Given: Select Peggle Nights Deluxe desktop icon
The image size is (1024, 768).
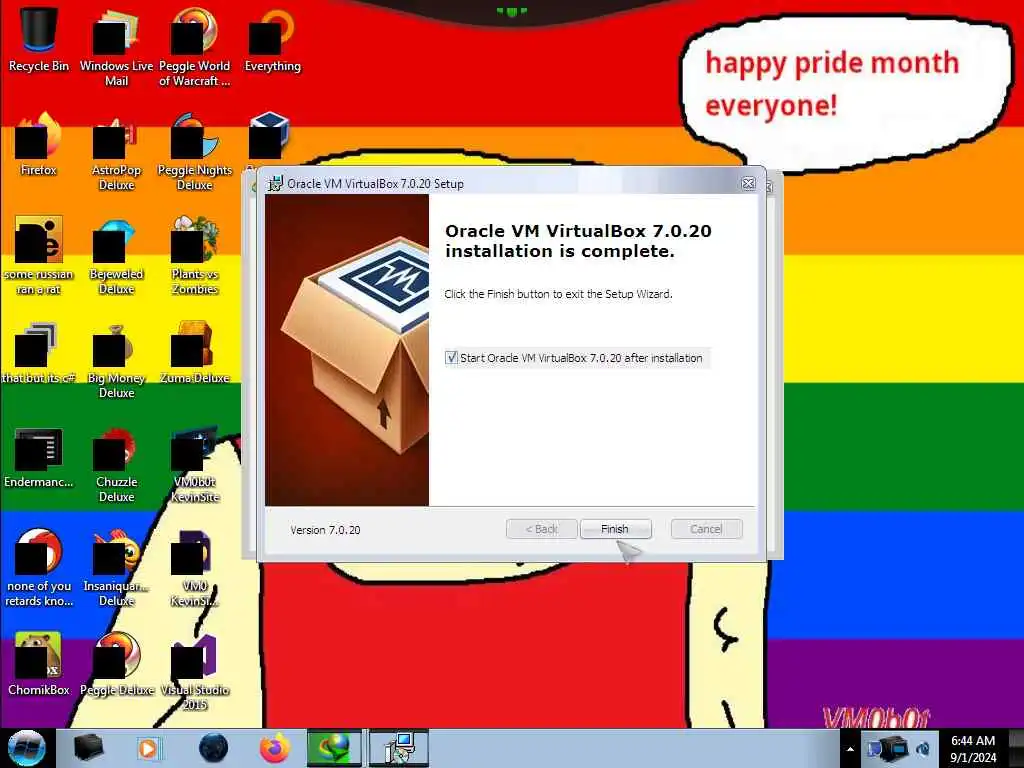Looking at the screenshot, I should coord(195,152).
